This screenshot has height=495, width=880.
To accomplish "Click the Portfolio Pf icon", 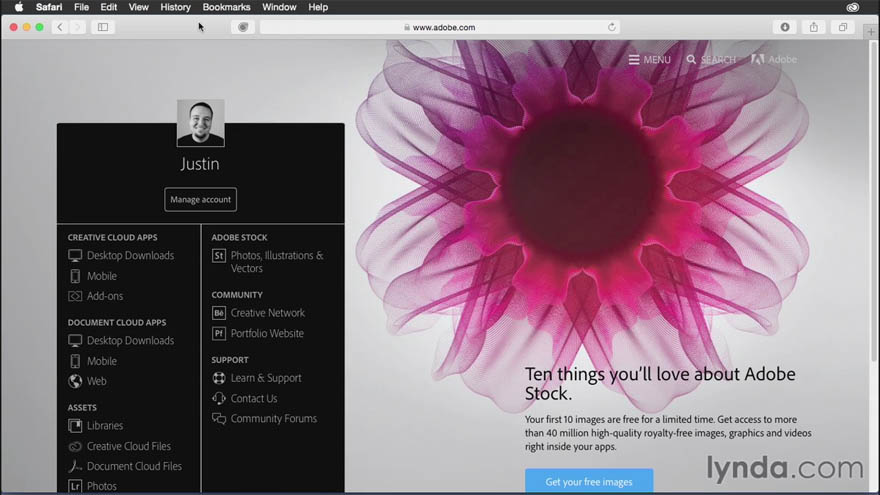I will pyautogui.click(x=219, y=333).
